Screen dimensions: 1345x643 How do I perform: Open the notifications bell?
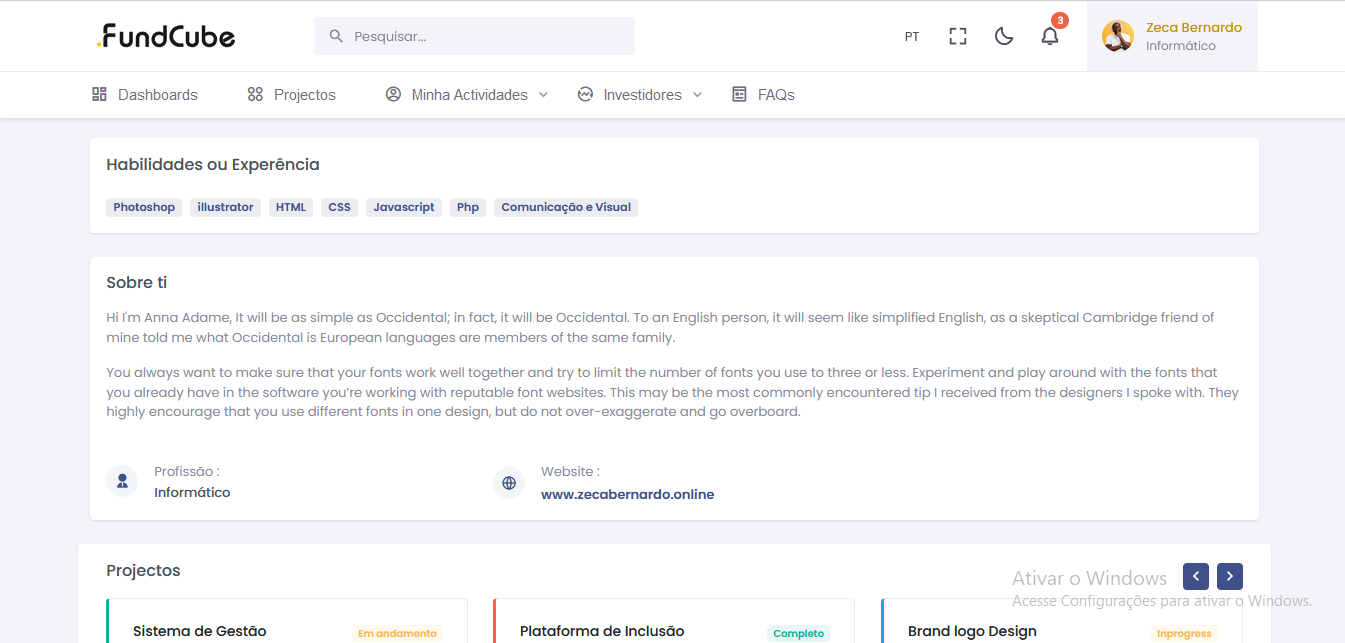[1049, 37]
